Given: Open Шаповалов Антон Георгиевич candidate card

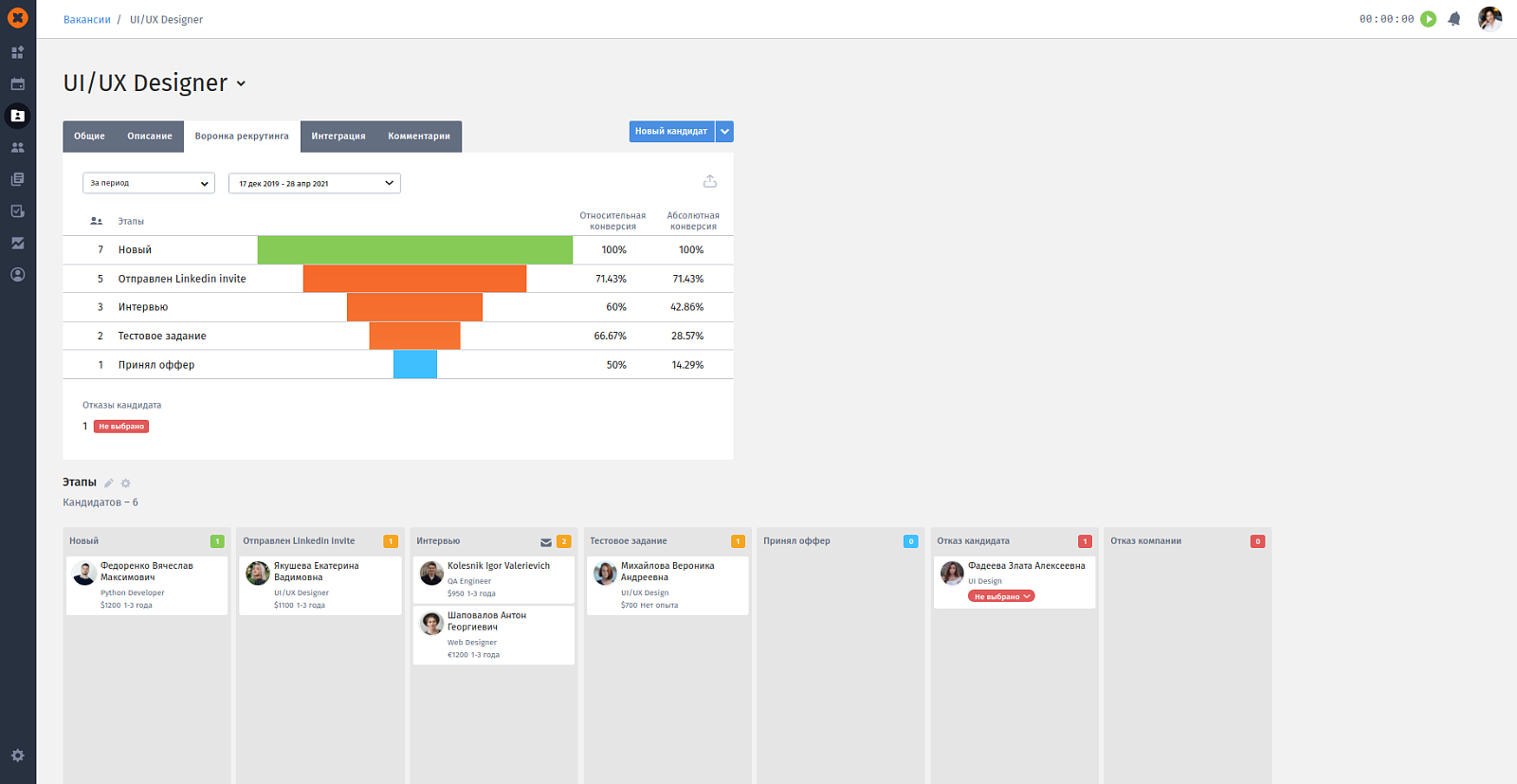Looking at the screenshot, I should [x=494, y=635].
